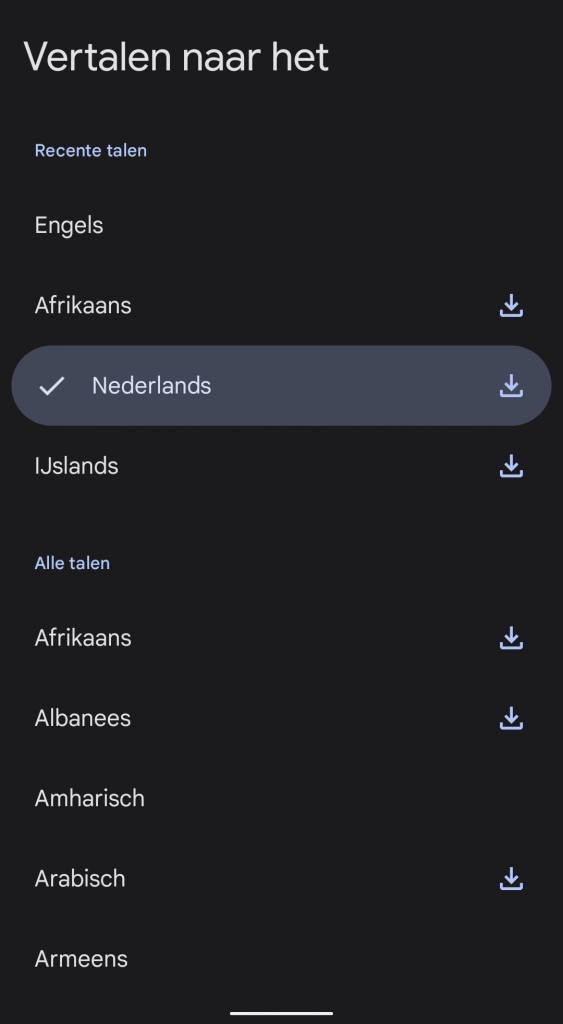Screen dimensions: 563x1024
Task: Tap the Recente talen section header
Action: tap(91, 150)
